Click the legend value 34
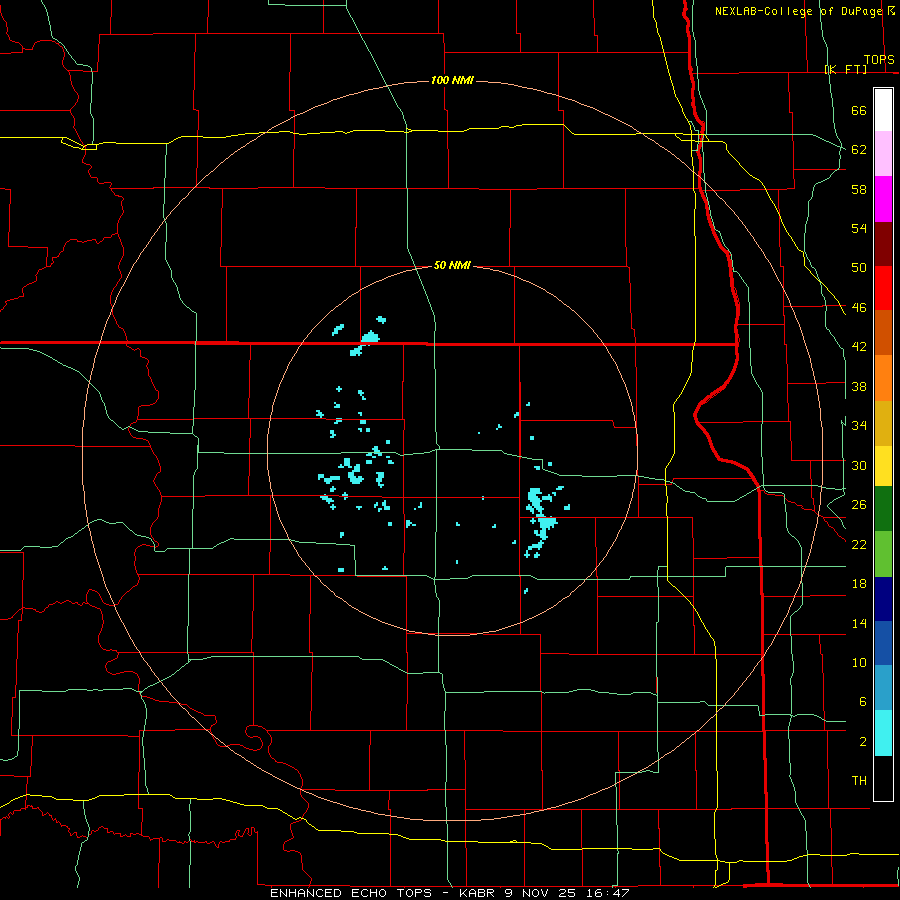This screenshot has width=900, height=900. (x=859, y=425)
